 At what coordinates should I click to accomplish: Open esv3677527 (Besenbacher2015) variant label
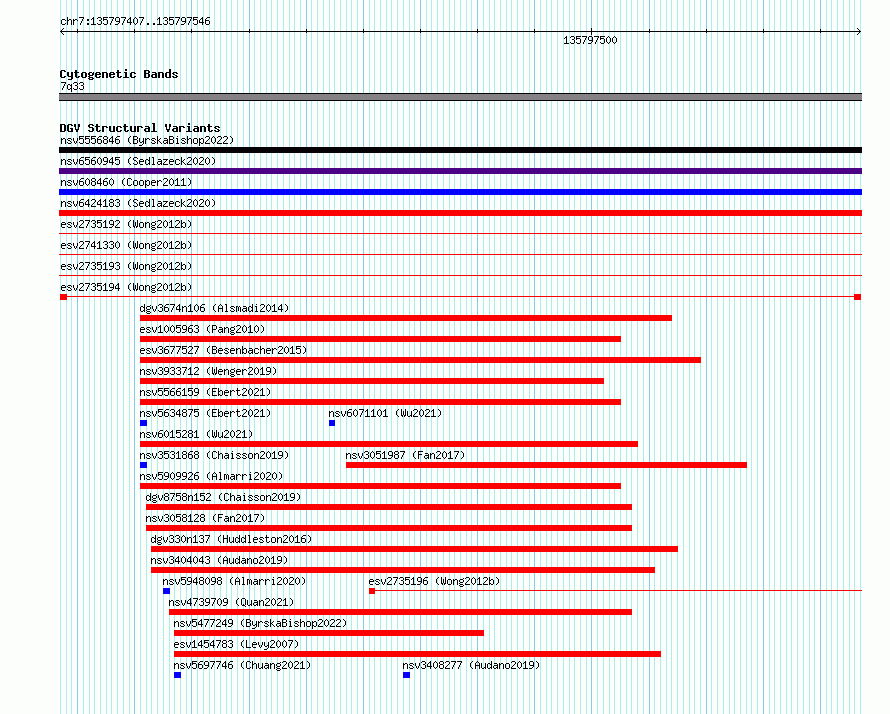pyautogui.click(x=223, y=350)
